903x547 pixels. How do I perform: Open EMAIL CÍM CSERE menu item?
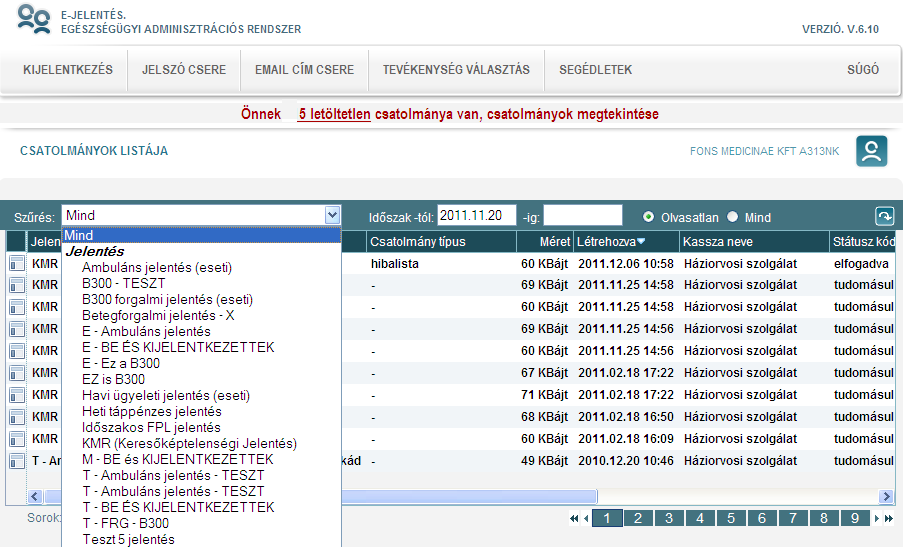point(305,70)
